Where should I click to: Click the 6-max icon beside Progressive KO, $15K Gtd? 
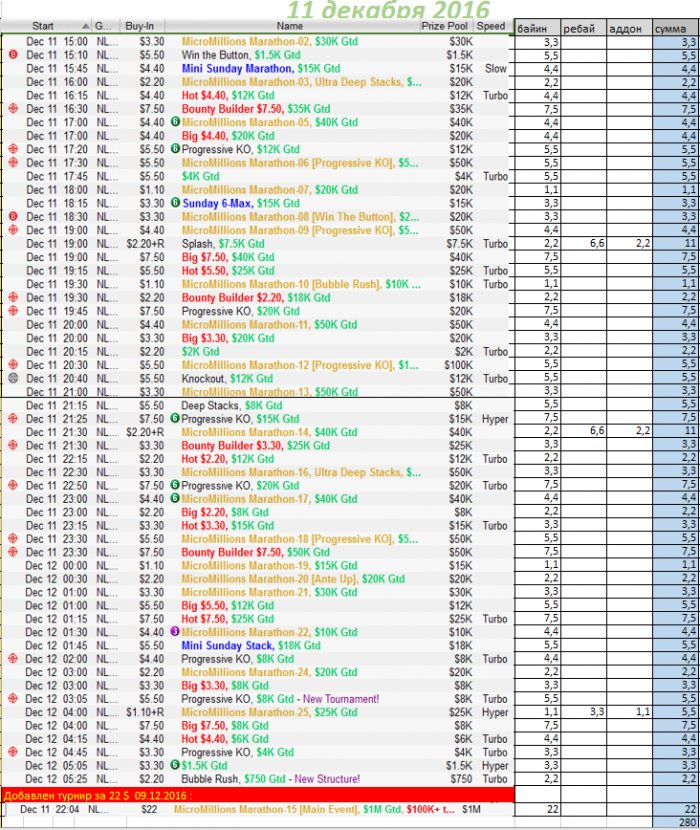(x=175, y=419)
